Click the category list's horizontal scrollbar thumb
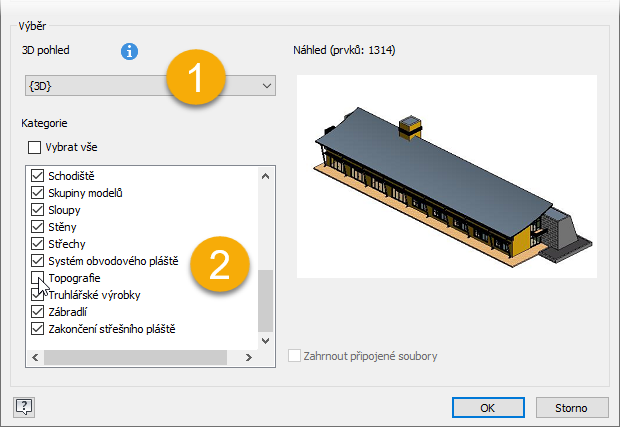Screen dimensions: 620x427 point(135,357)
